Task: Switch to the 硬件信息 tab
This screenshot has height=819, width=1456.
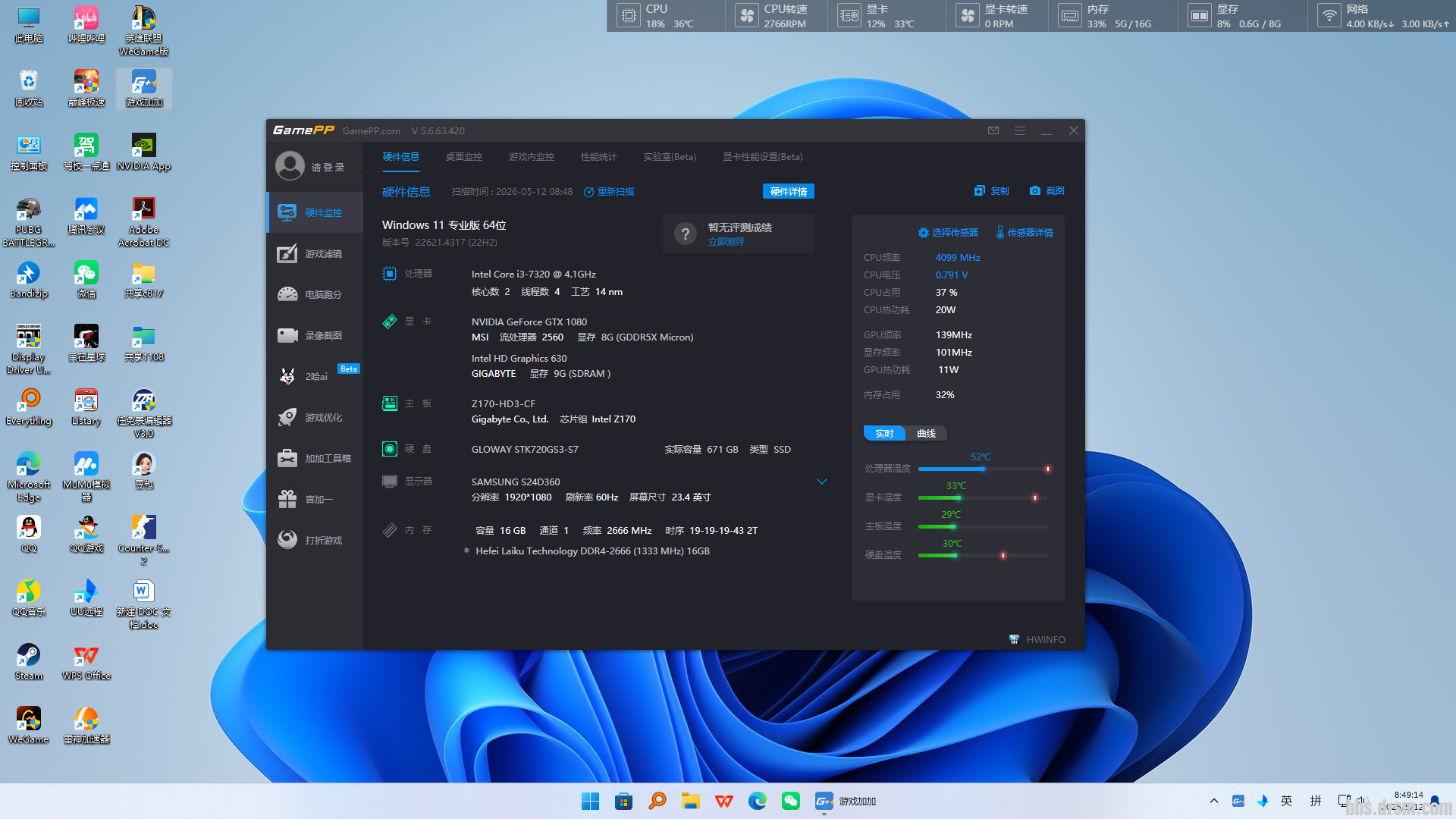Action: [x=400, y=157]
